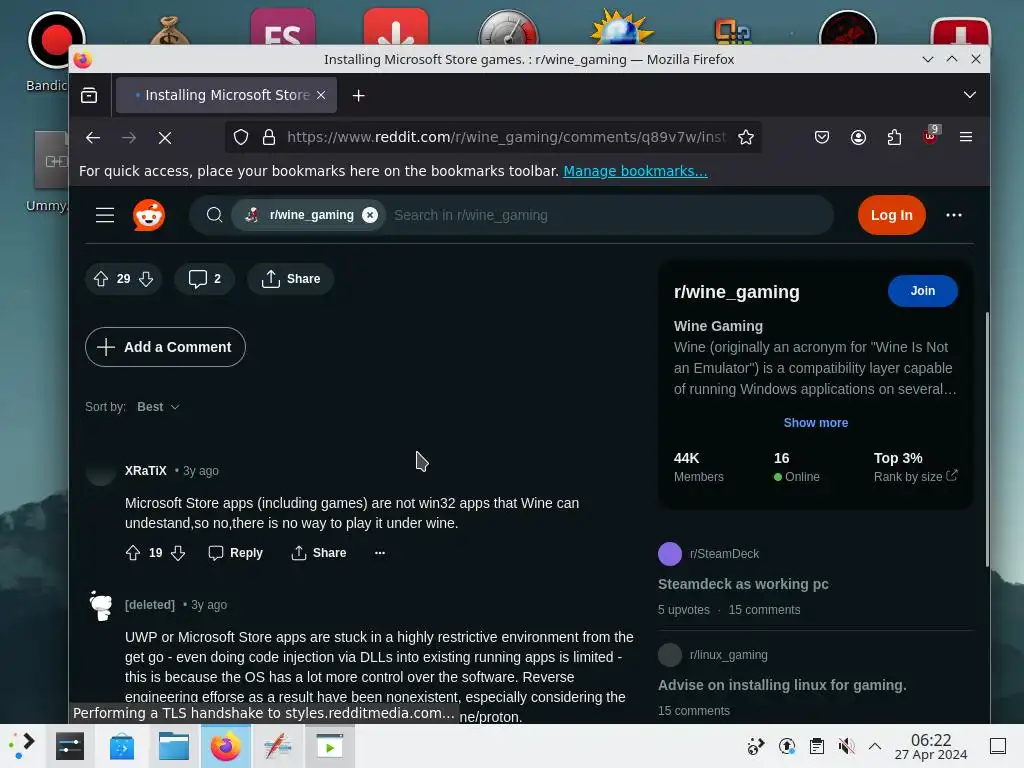Image resolution: width=1024 pixels, height=768 pixels.
Task: Toggle muted audio volume tray icon
Action: tap(846, 746)
